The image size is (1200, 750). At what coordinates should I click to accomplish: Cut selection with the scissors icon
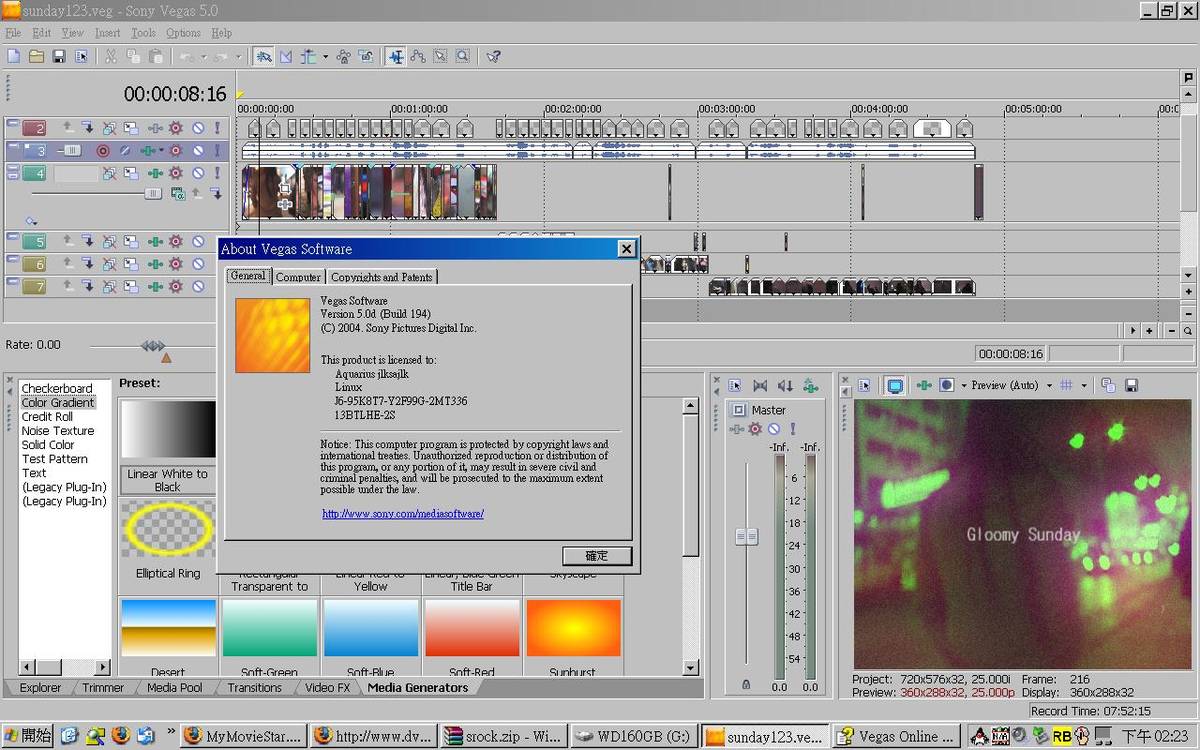coord(111,57)
